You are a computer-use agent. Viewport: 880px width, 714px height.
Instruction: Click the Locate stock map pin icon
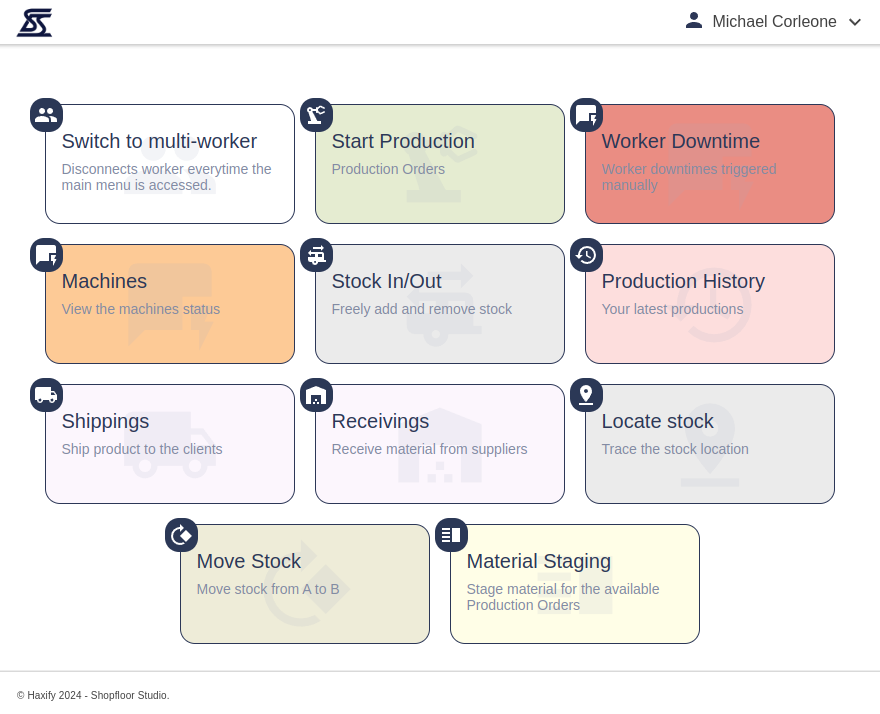(586, 395)
